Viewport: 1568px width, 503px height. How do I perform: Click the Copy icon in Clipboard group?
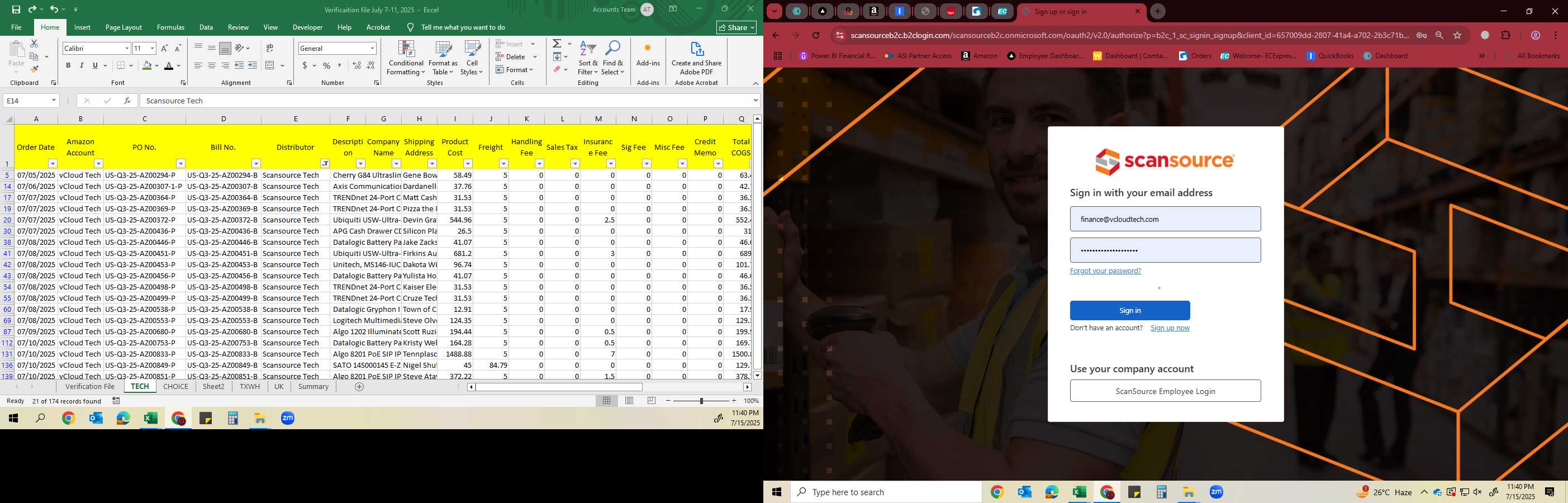[x=34, y=56]
